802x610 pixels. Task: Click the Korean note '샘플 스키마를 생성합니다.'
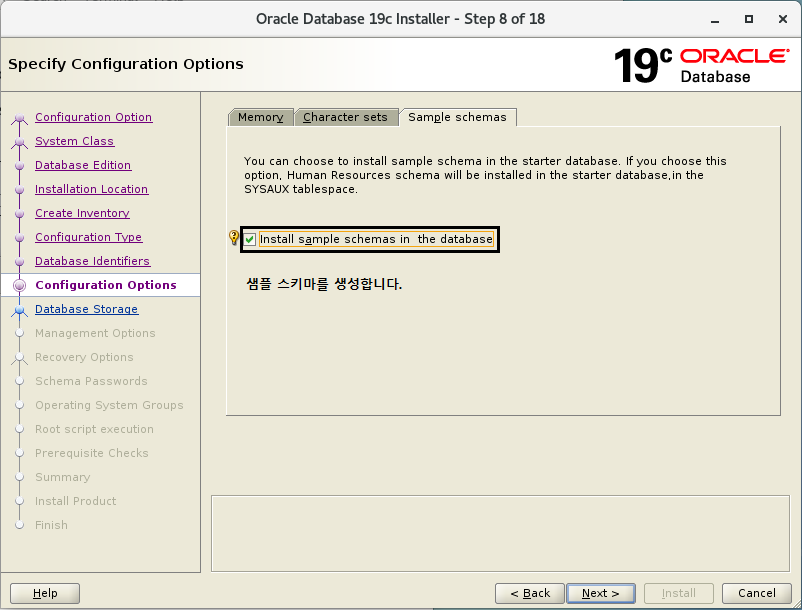(x=324, y=284)
